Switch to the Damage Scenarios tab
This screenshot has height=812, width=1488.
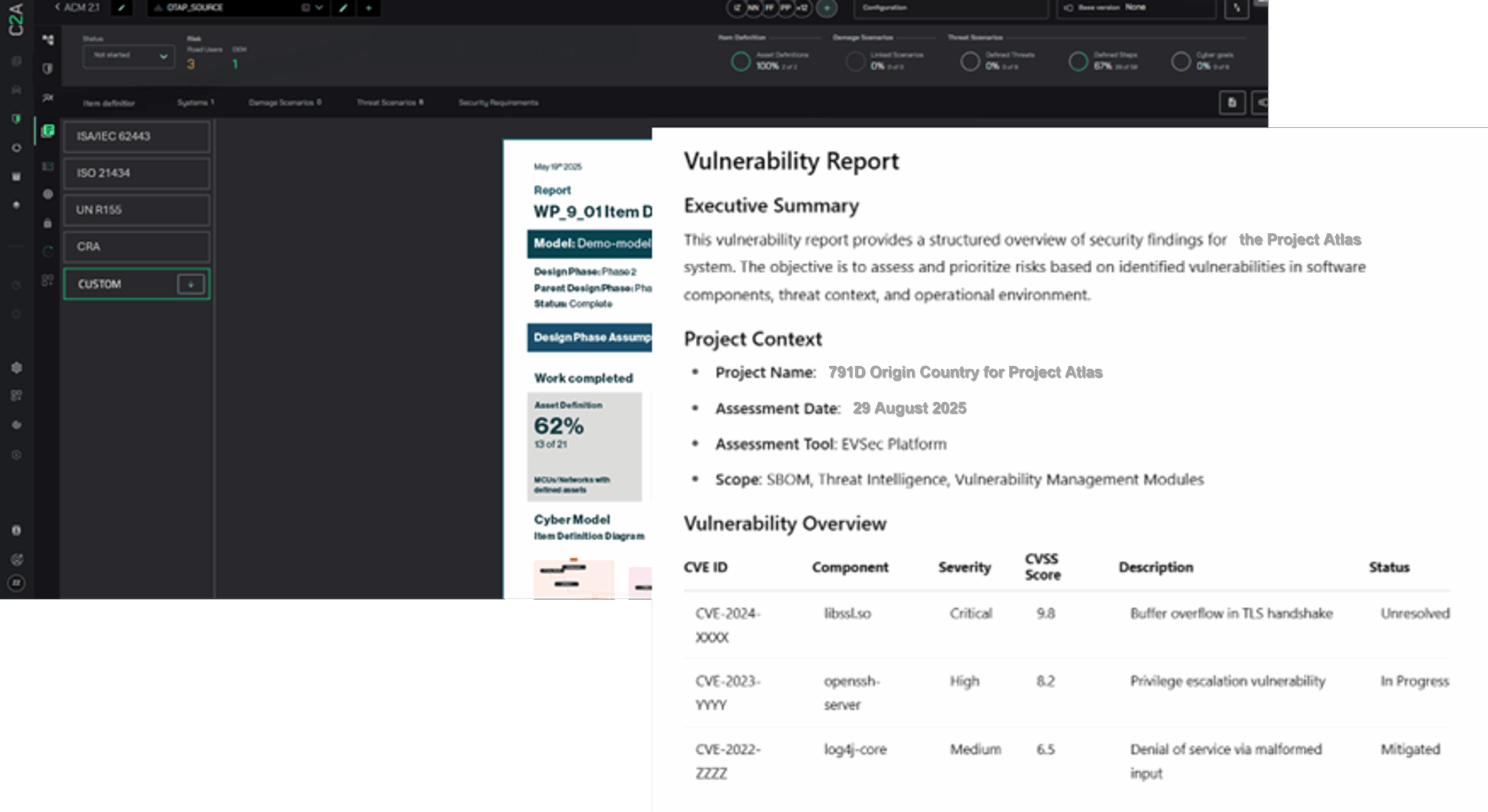[285, 102]
